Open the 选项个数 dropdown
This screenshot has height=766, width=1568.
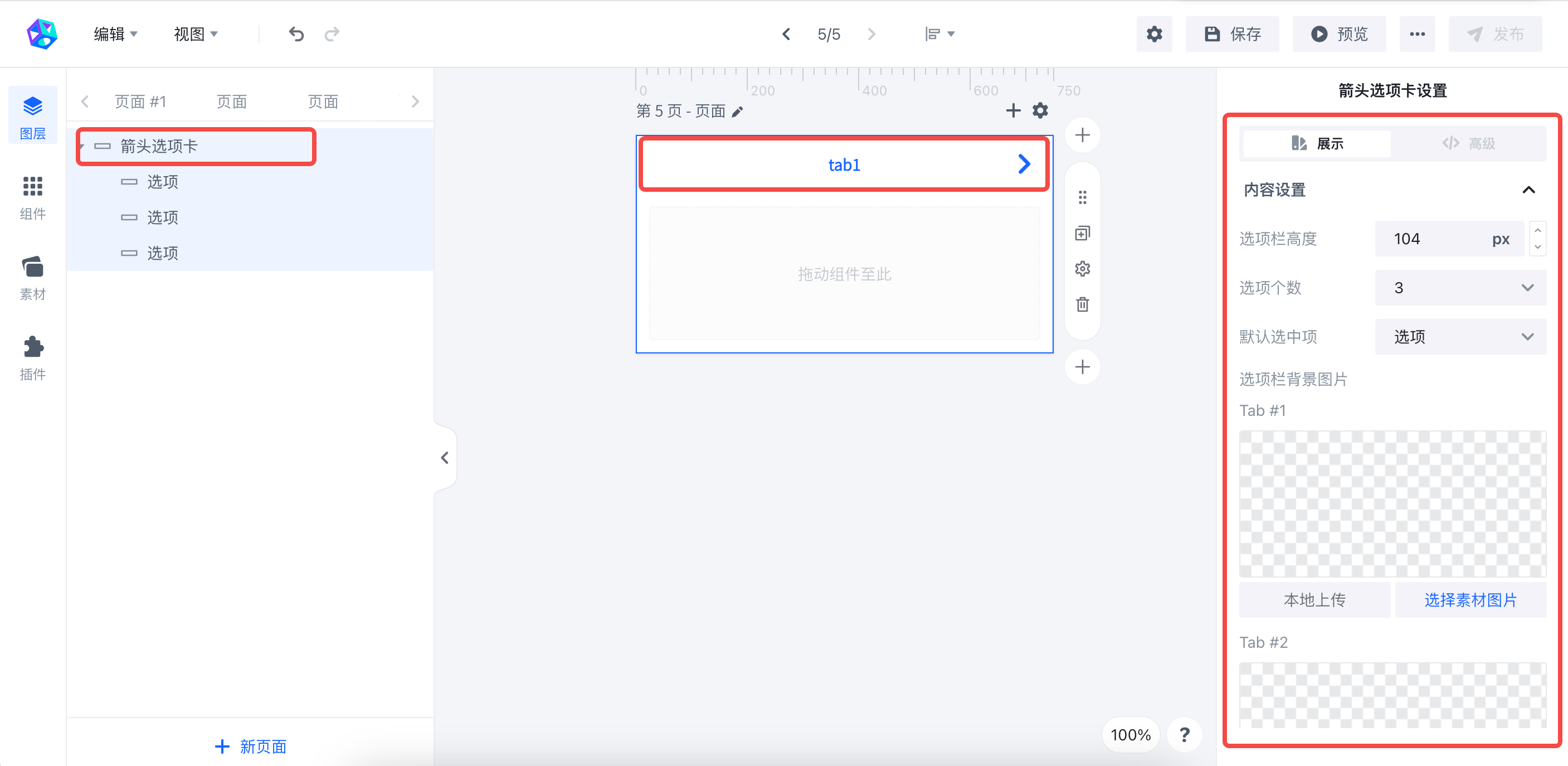1460,288
